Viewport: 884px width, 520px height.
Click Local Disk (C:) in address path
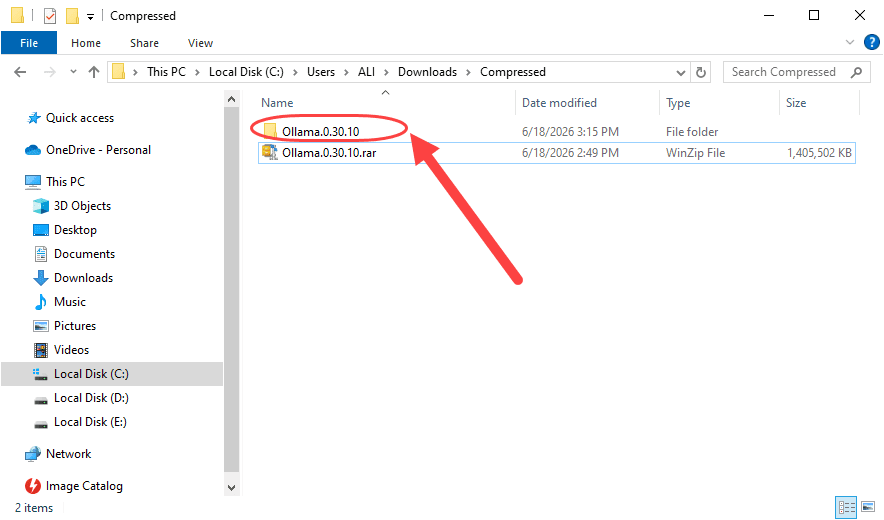tap(246, 72)
